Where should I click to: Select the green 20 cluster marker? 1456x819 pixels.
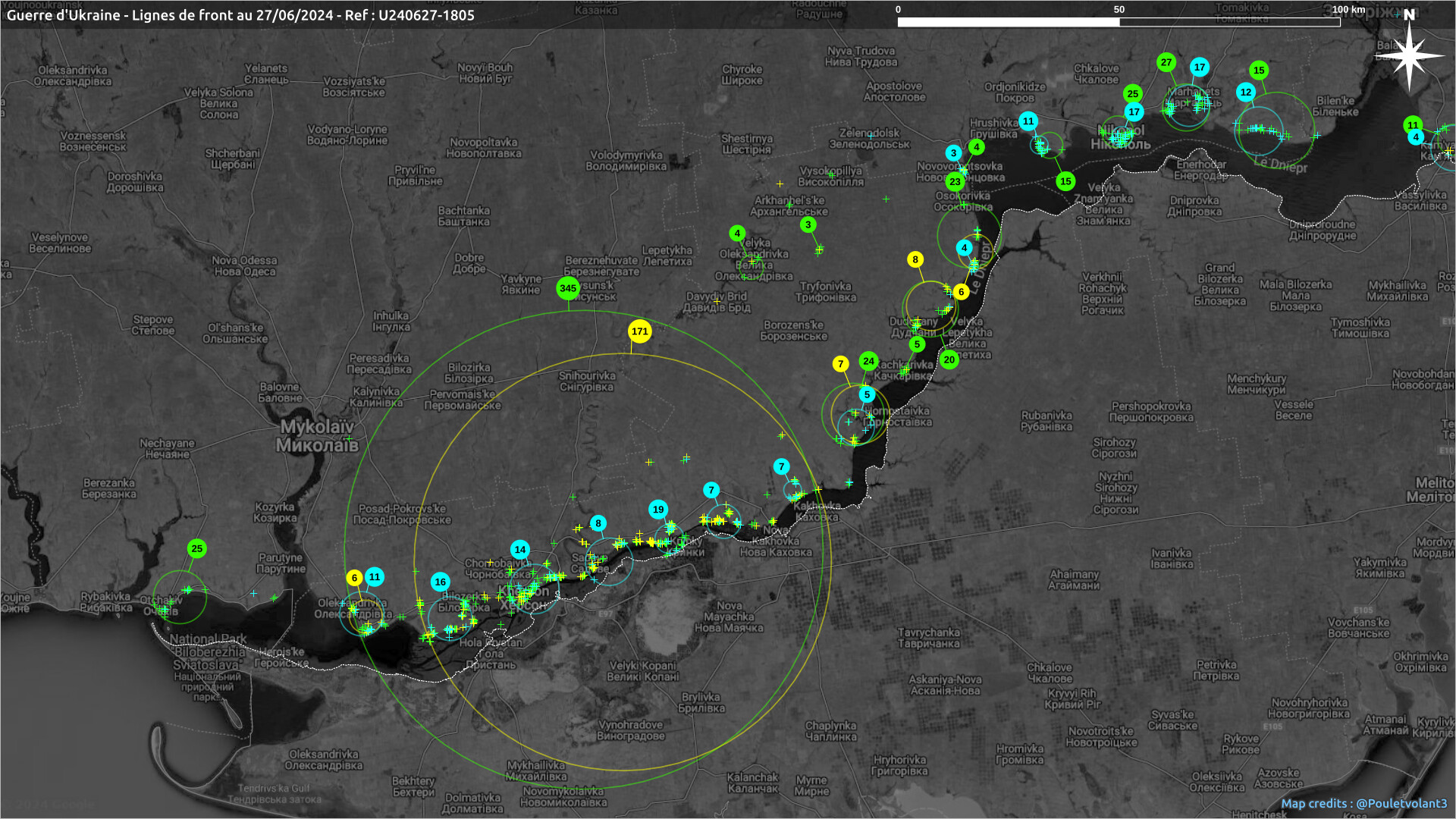[949, 359]
